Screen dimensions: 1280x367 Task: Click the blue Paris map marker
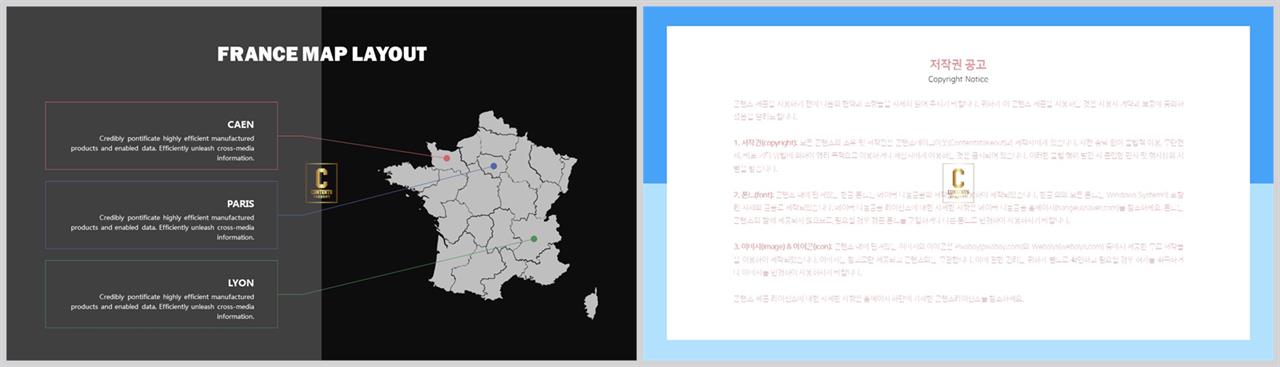point(493,166)
